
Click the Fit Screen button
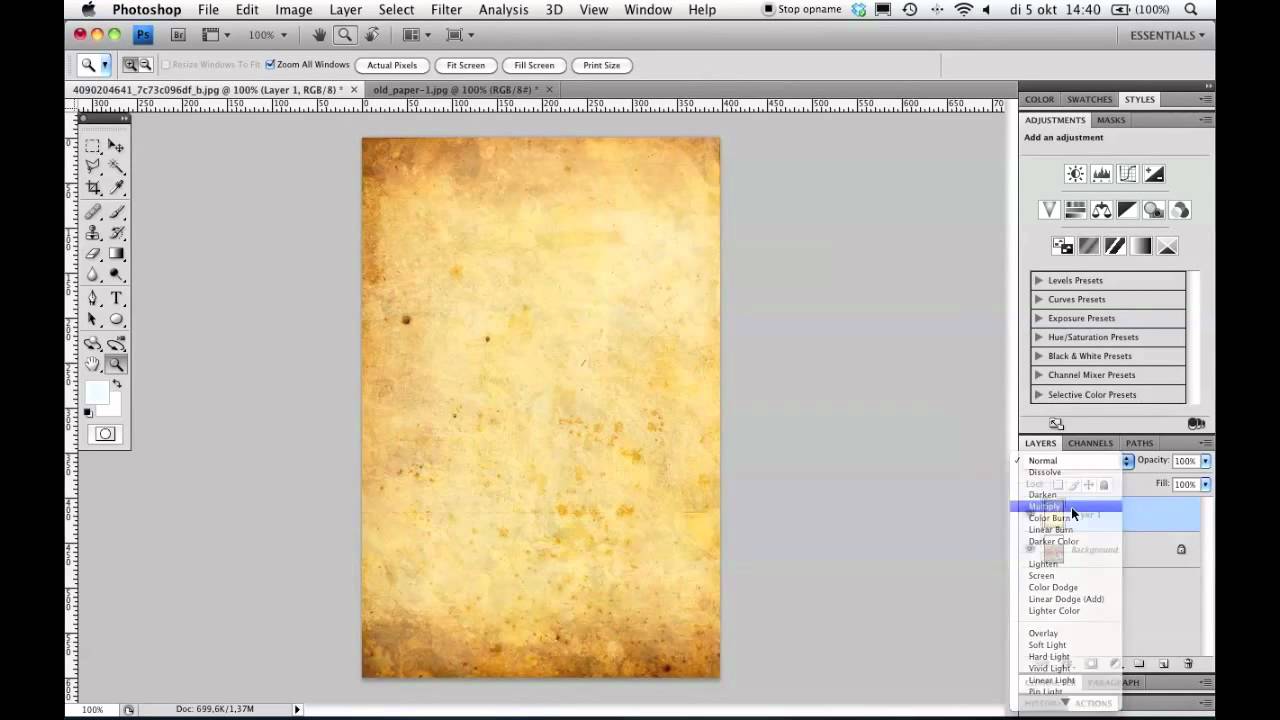point(466,65)
